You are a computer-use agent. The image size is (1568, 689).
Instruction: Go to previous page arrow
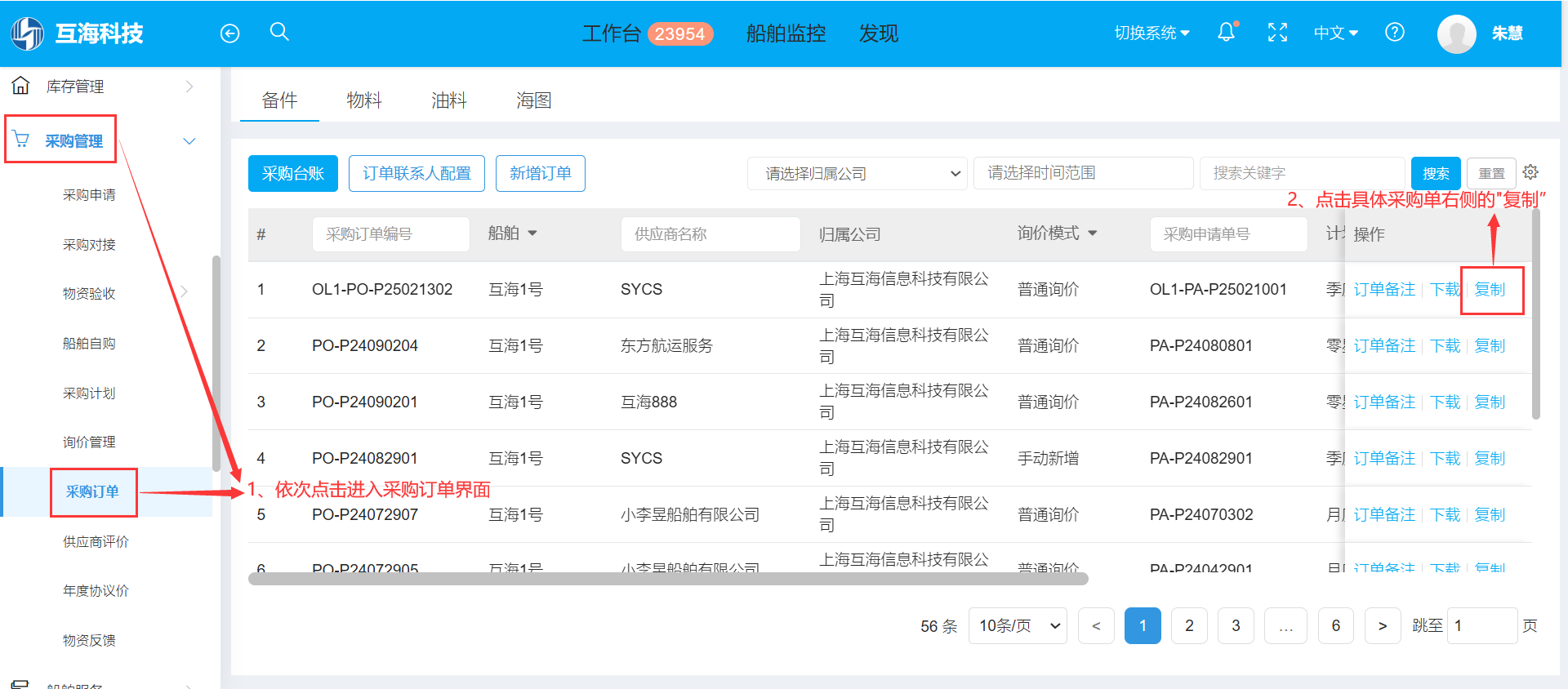point(1096,626)
